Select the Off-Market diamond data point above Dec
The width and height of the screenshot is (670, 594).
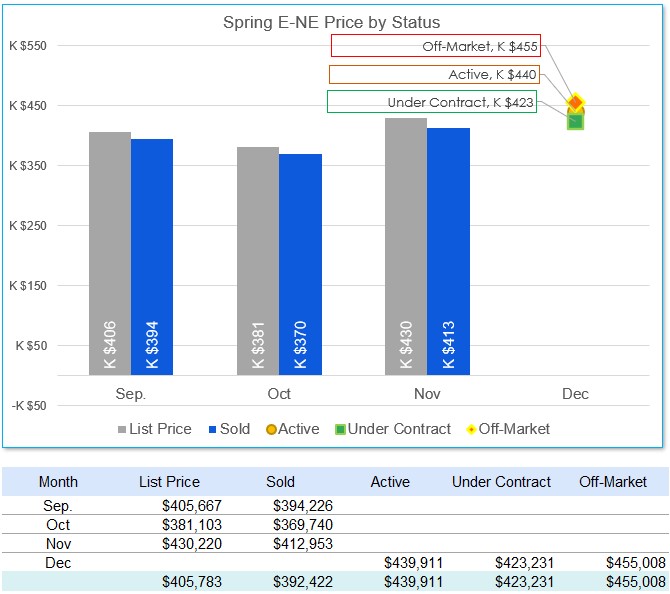pos(576,101)
